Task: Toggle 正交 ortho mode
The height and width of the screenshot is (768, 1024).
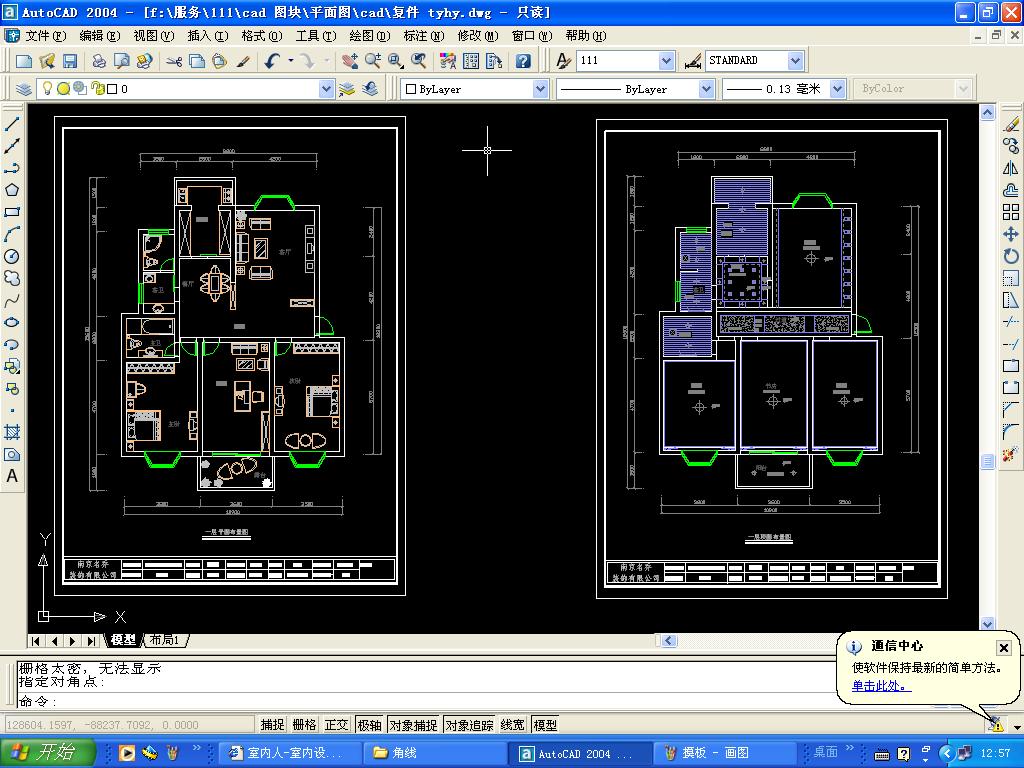Action: point(336,725)
